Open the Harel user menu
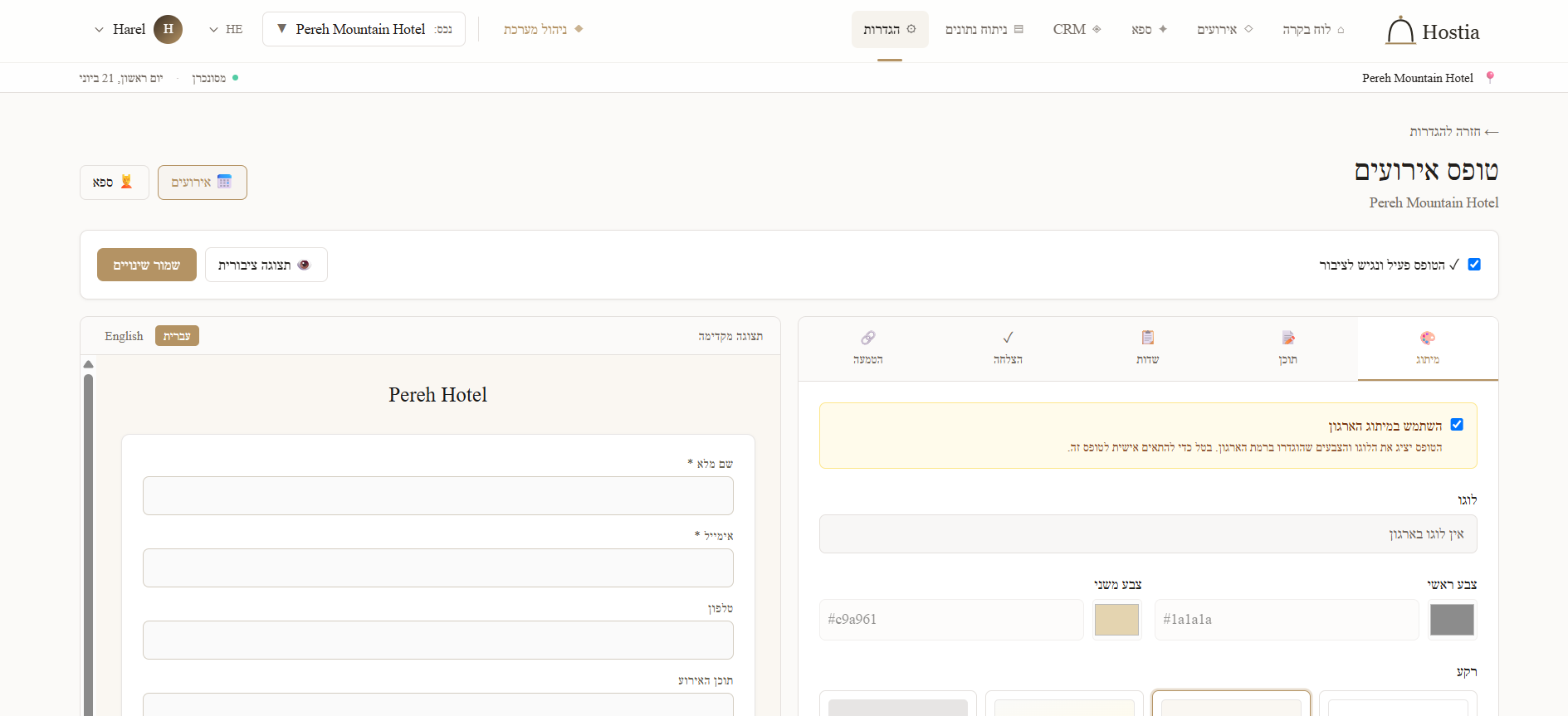This screenshot has height=716, width=1568. click(137, 29)
